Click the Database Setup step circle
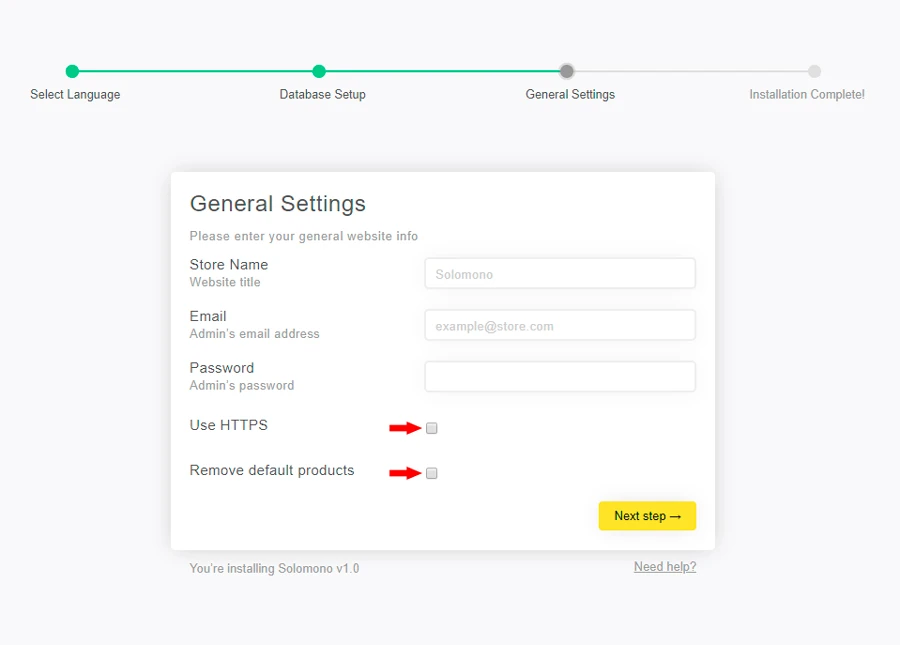Image resolution: width=900 pixels, height=645 pixels. pyautogui.click(x=319, y=71)
